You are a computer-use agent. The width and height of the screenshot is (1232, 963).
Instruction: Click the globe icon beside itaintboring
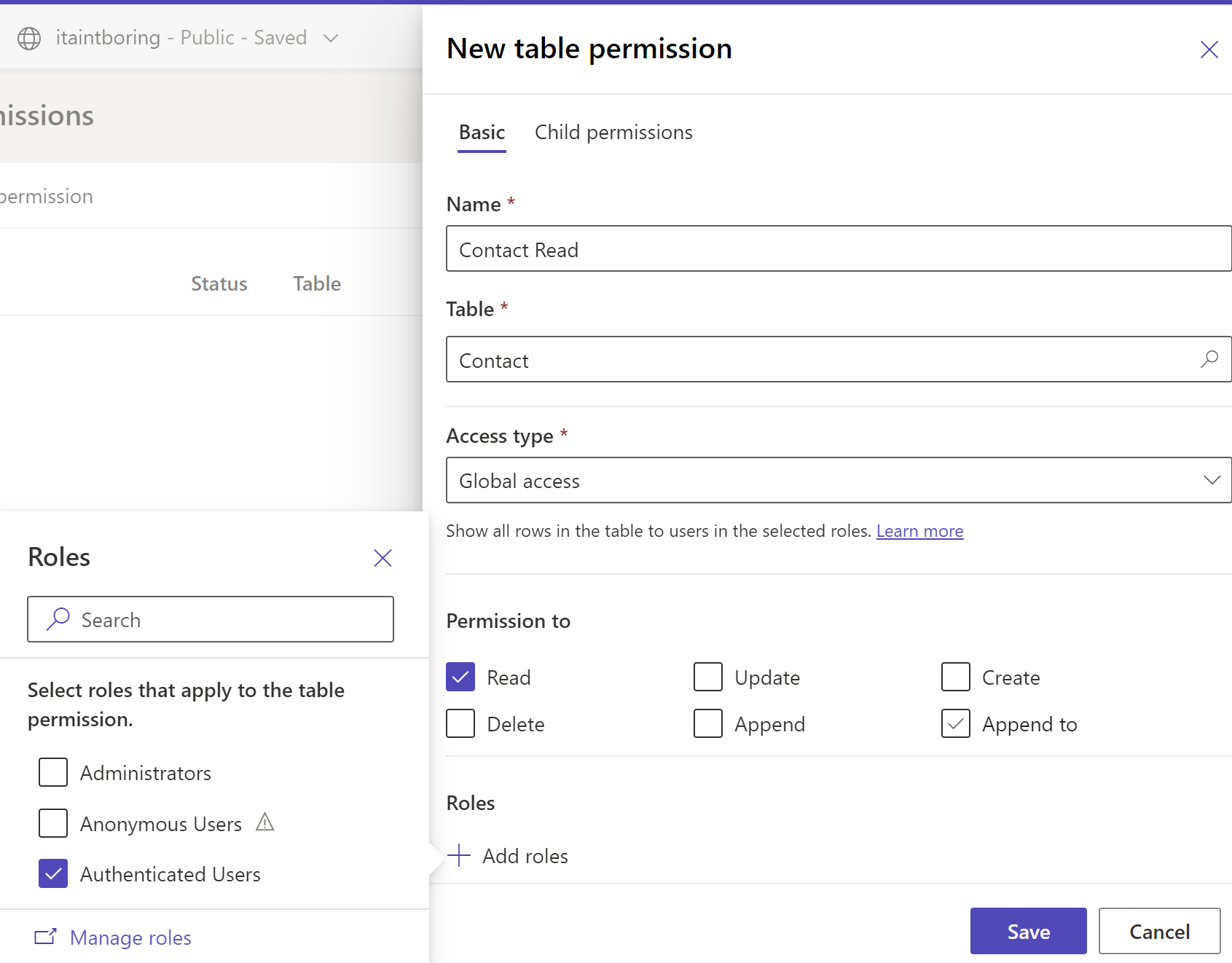pos(29,38)
